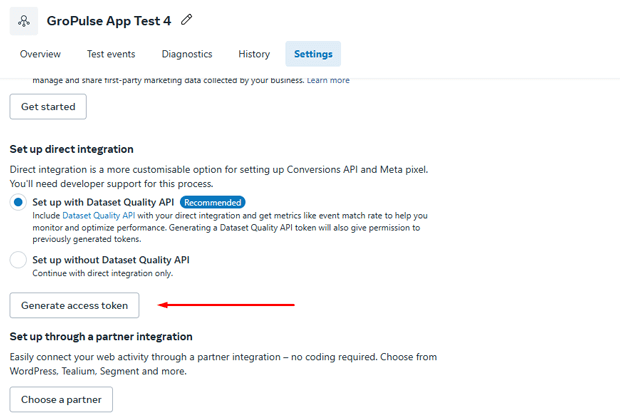Open the Learn more link

coord(328,80)
